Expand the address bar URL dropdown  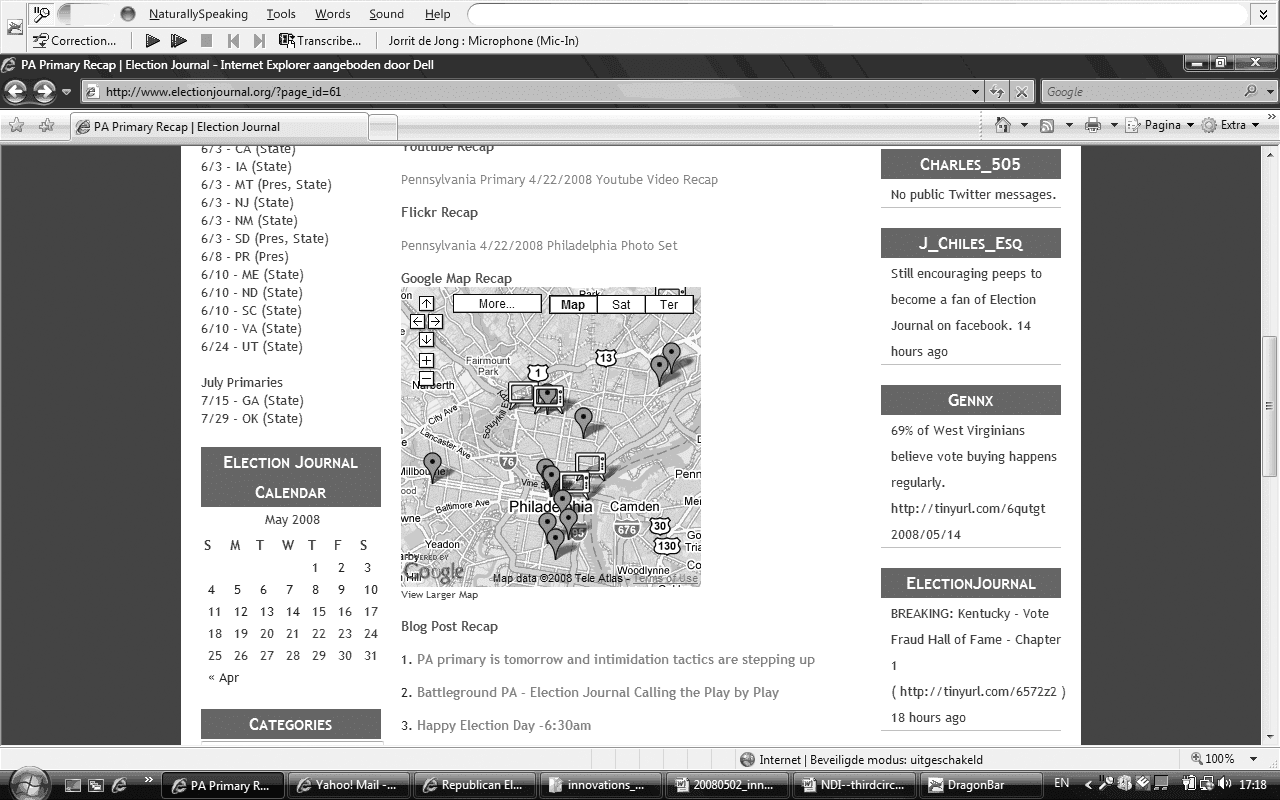point(976,91)
